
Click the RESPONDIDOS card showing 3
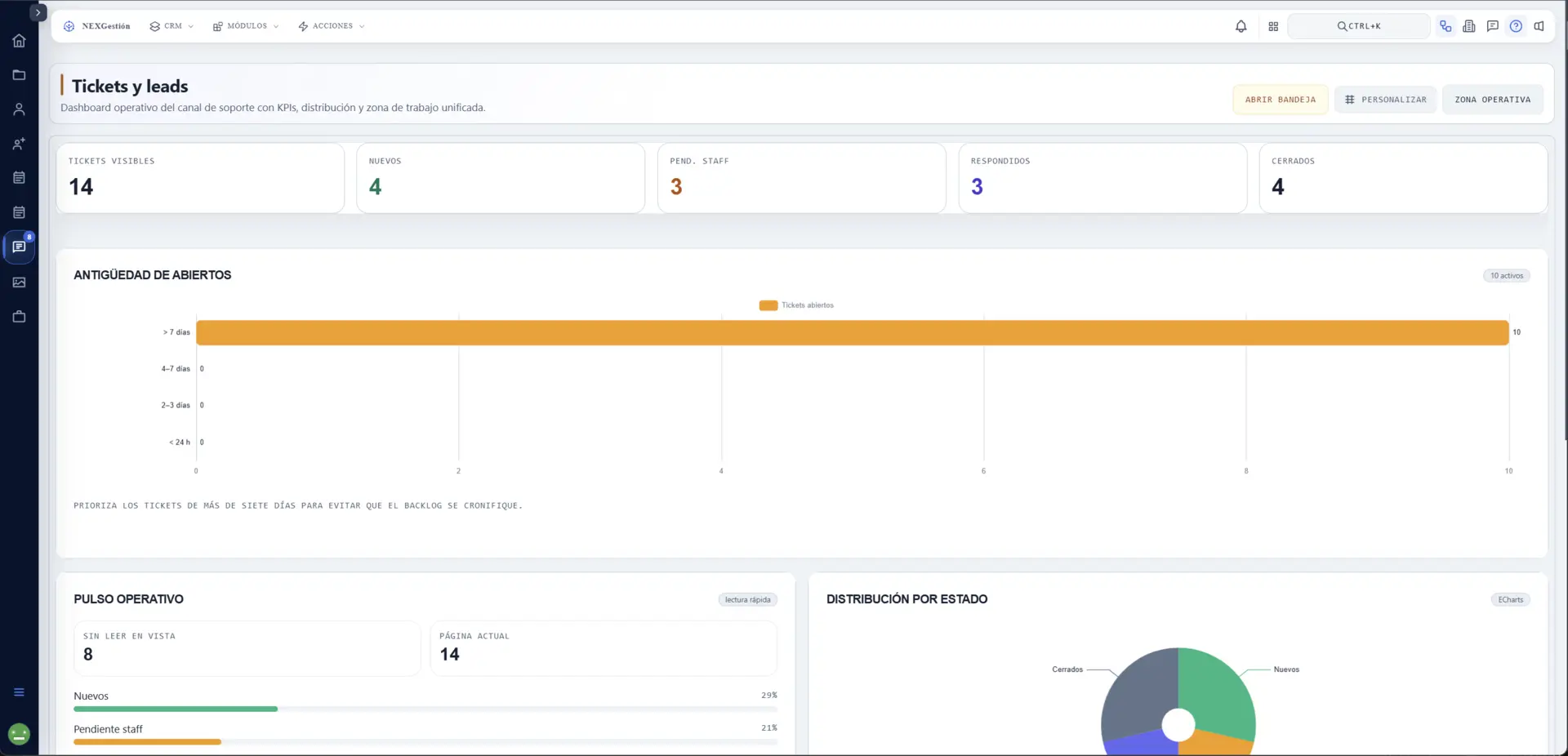(x=1102, y=178)
